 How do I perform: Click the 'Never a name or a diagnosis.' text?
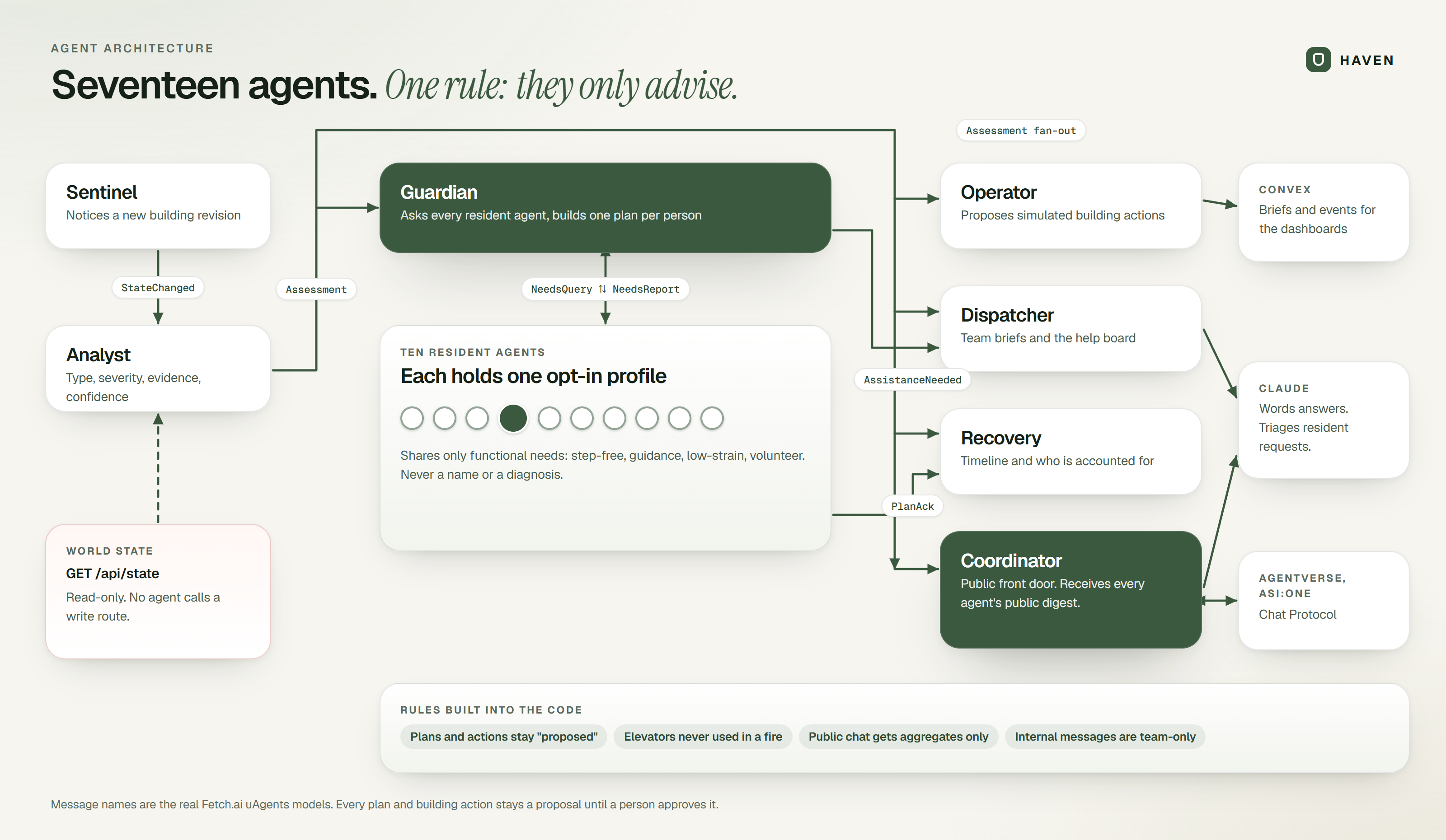[x=481, y=475]
